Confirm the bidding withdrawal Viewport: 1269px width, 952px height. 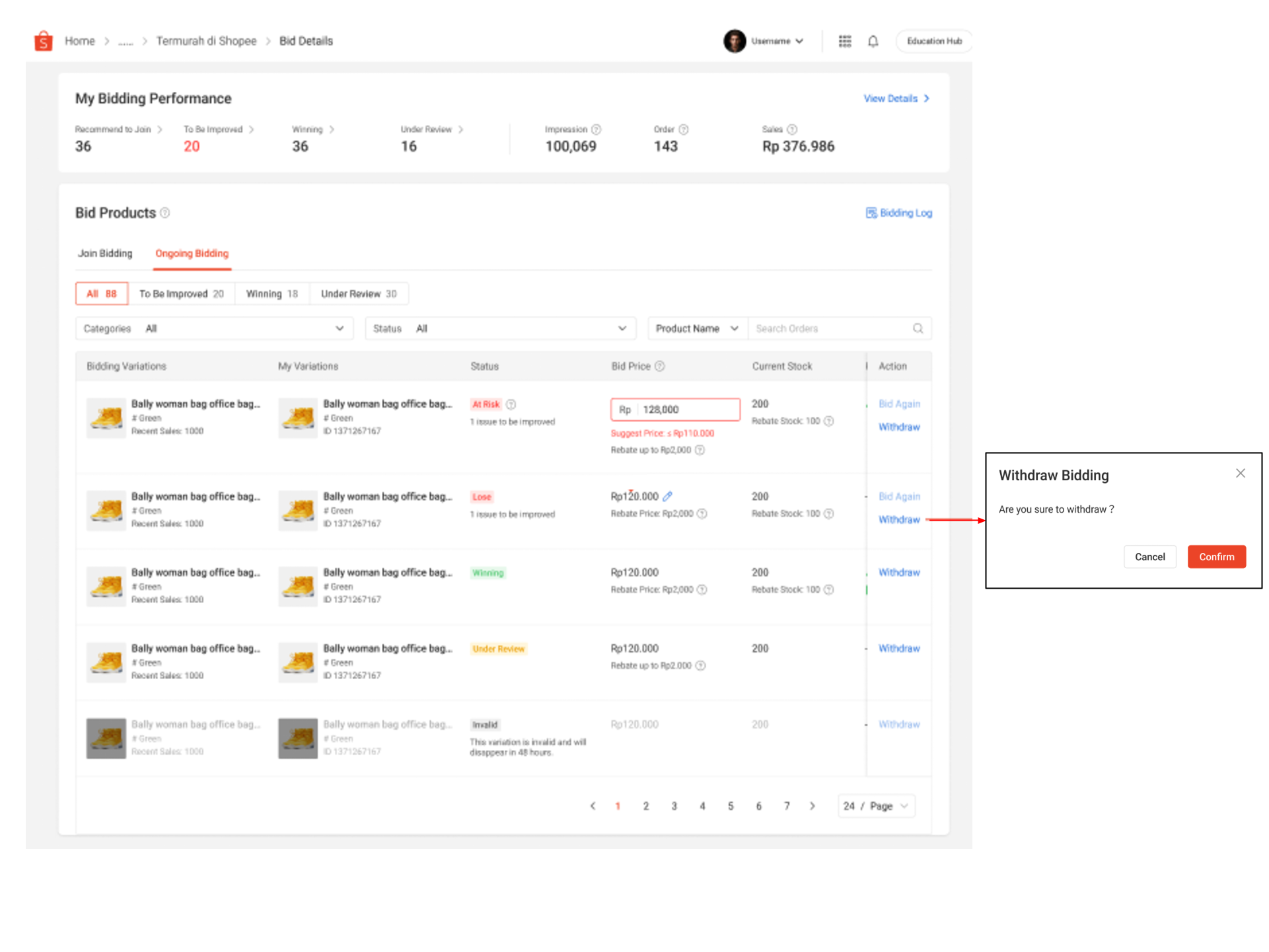click(1216, 556)
